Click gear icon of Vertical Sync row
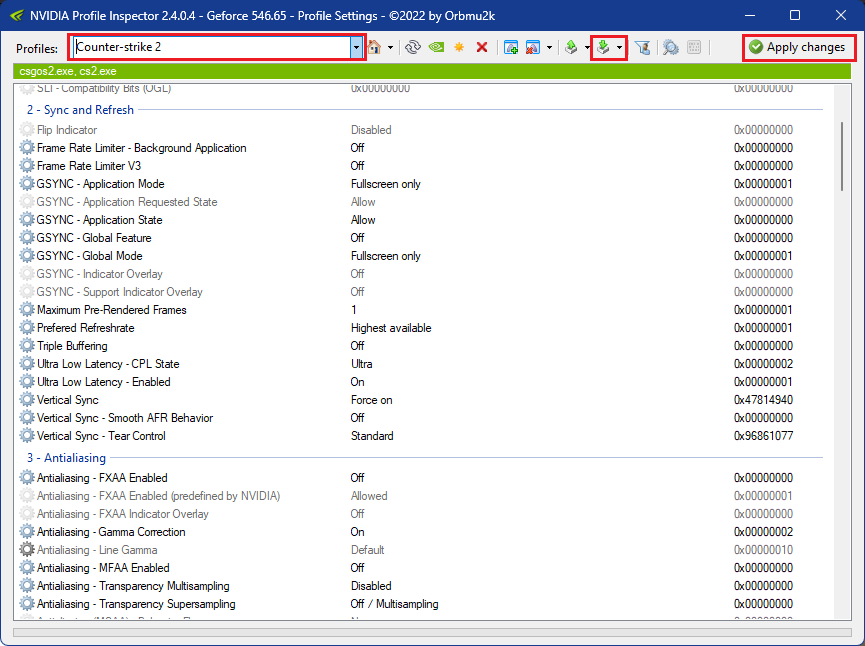The image size is (865, 646). (x=27, y=400)
